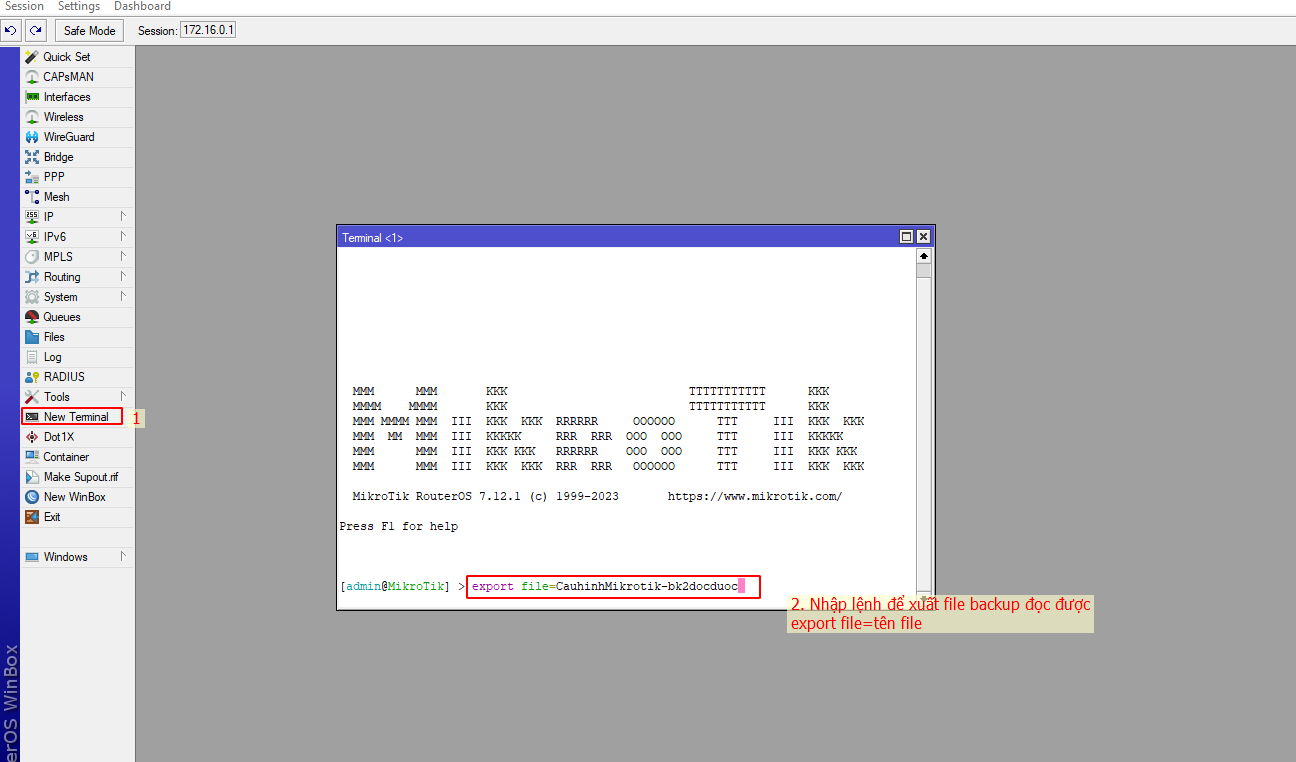The image size is (1296, 762).
Task: Open the Settings menu
Action: pos(79,6)
